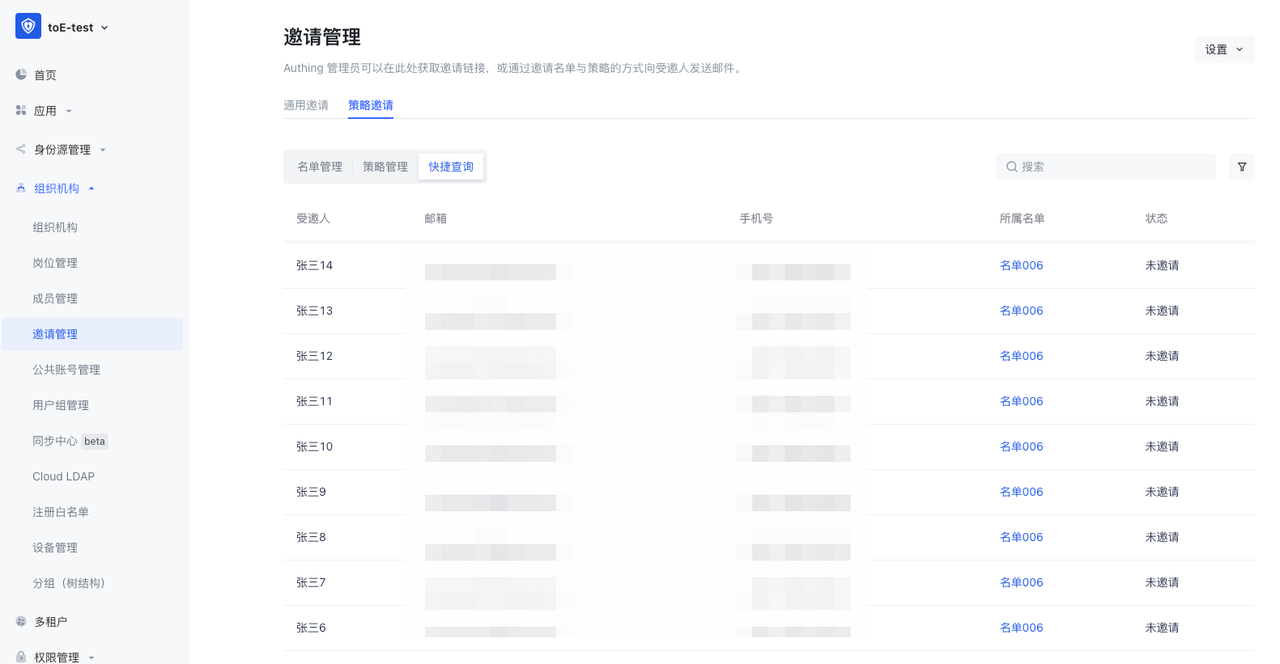The image size is (1280, 664).
Task: Collapse the 组织机构 menu section
Action: (x=91, y=189)
